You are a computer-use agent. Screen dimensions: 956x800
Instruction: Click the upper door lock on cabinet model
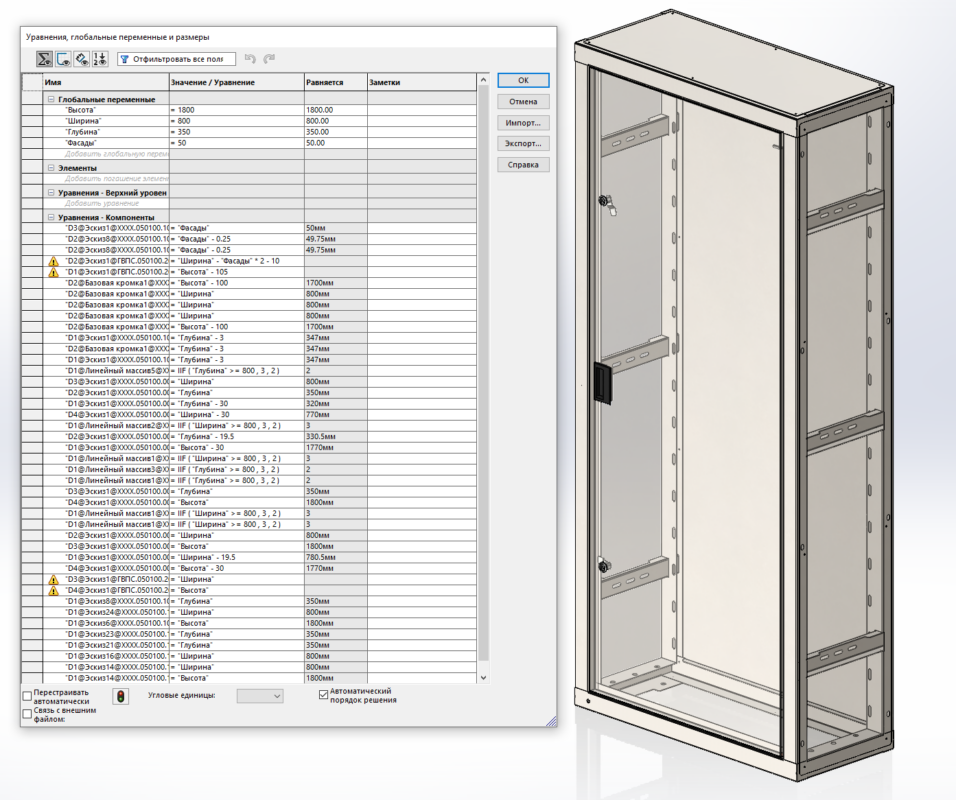[x=606, y=203]
